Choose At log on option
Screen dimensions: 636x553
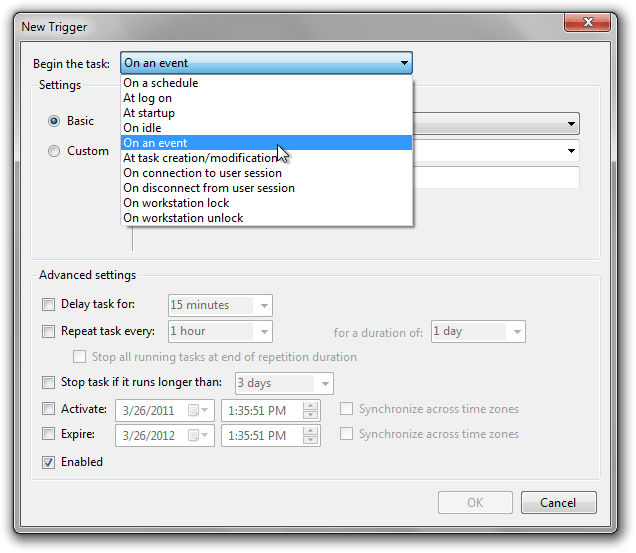(x=266, y=98)
